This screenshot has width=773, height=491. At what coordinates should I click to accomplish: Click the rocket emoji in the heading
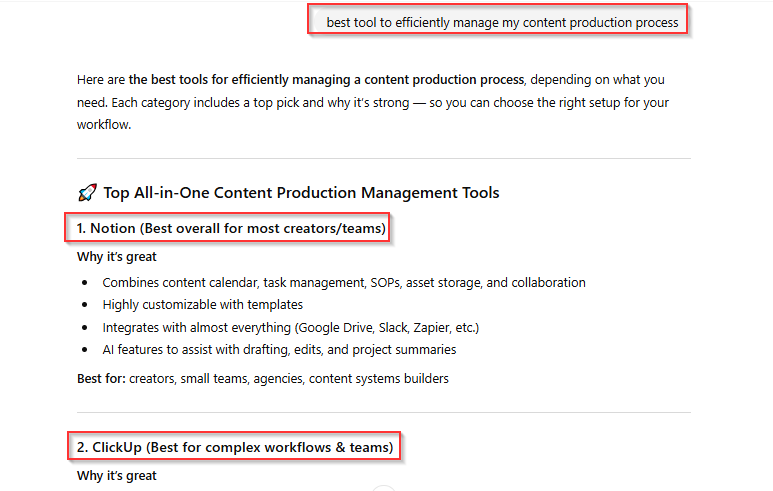[87, 193]
